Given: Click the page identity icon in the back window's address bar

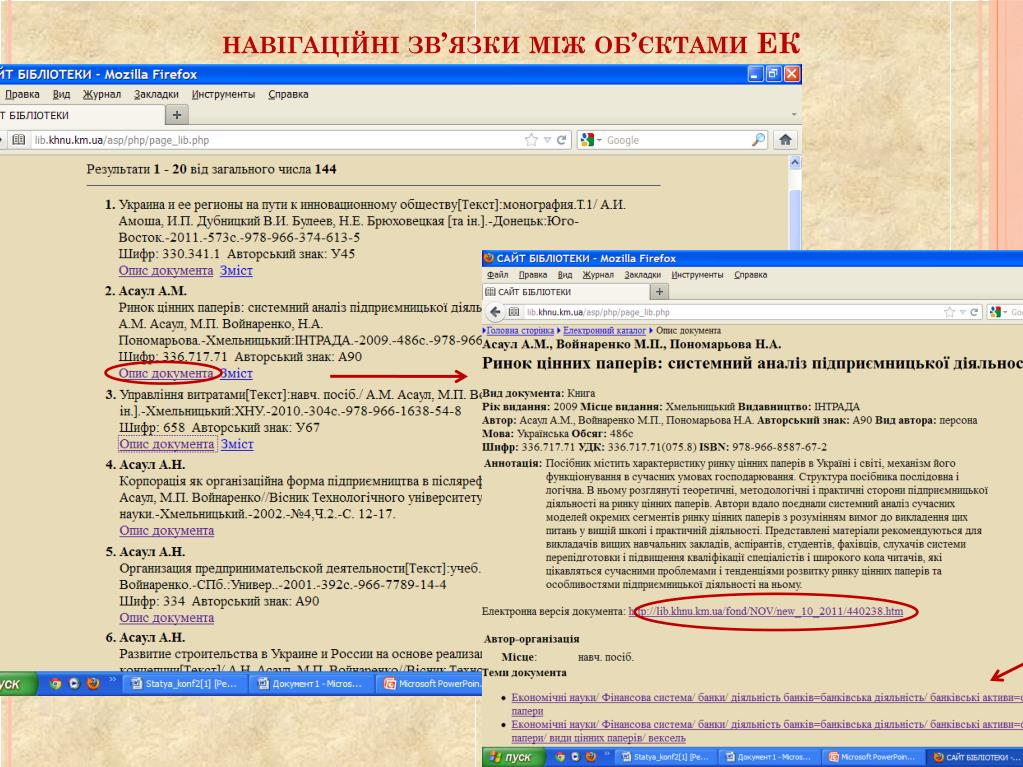Looking at the screenshot, I should [x=19, y=140].
